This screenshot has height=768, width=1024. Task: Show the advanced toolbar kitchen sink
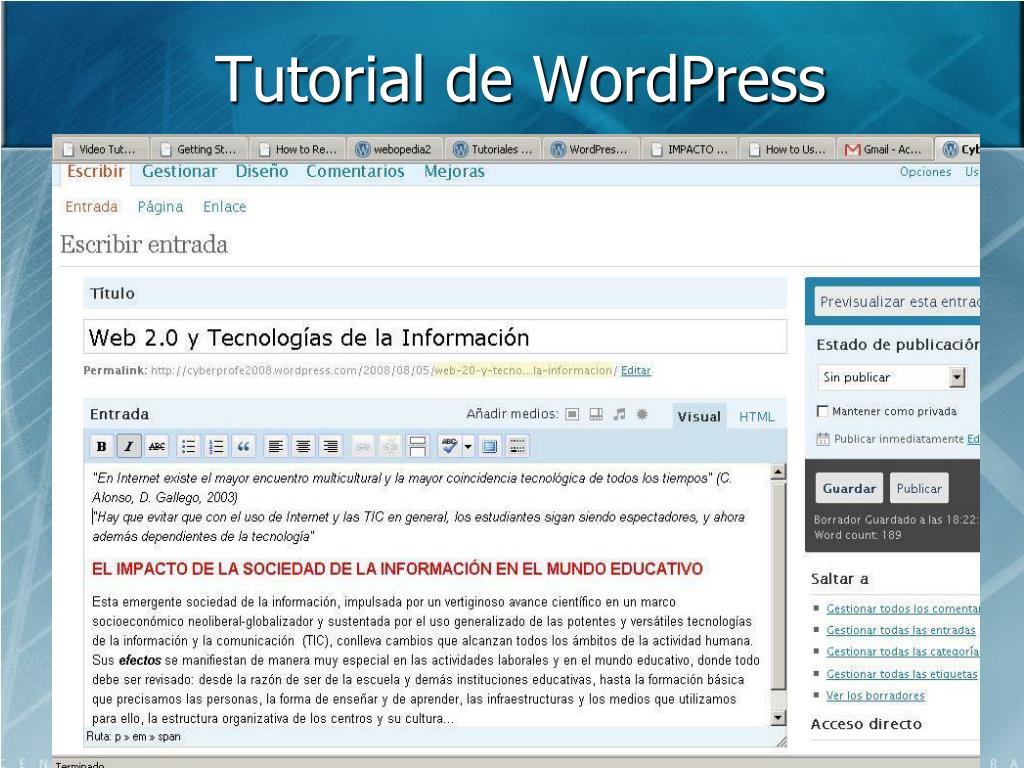click(517, 447)
